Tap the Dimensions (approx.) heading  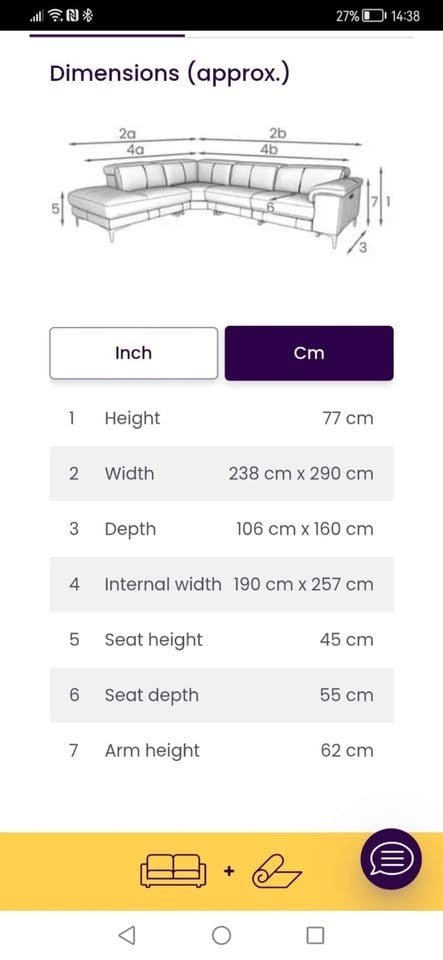click(169, 74)
